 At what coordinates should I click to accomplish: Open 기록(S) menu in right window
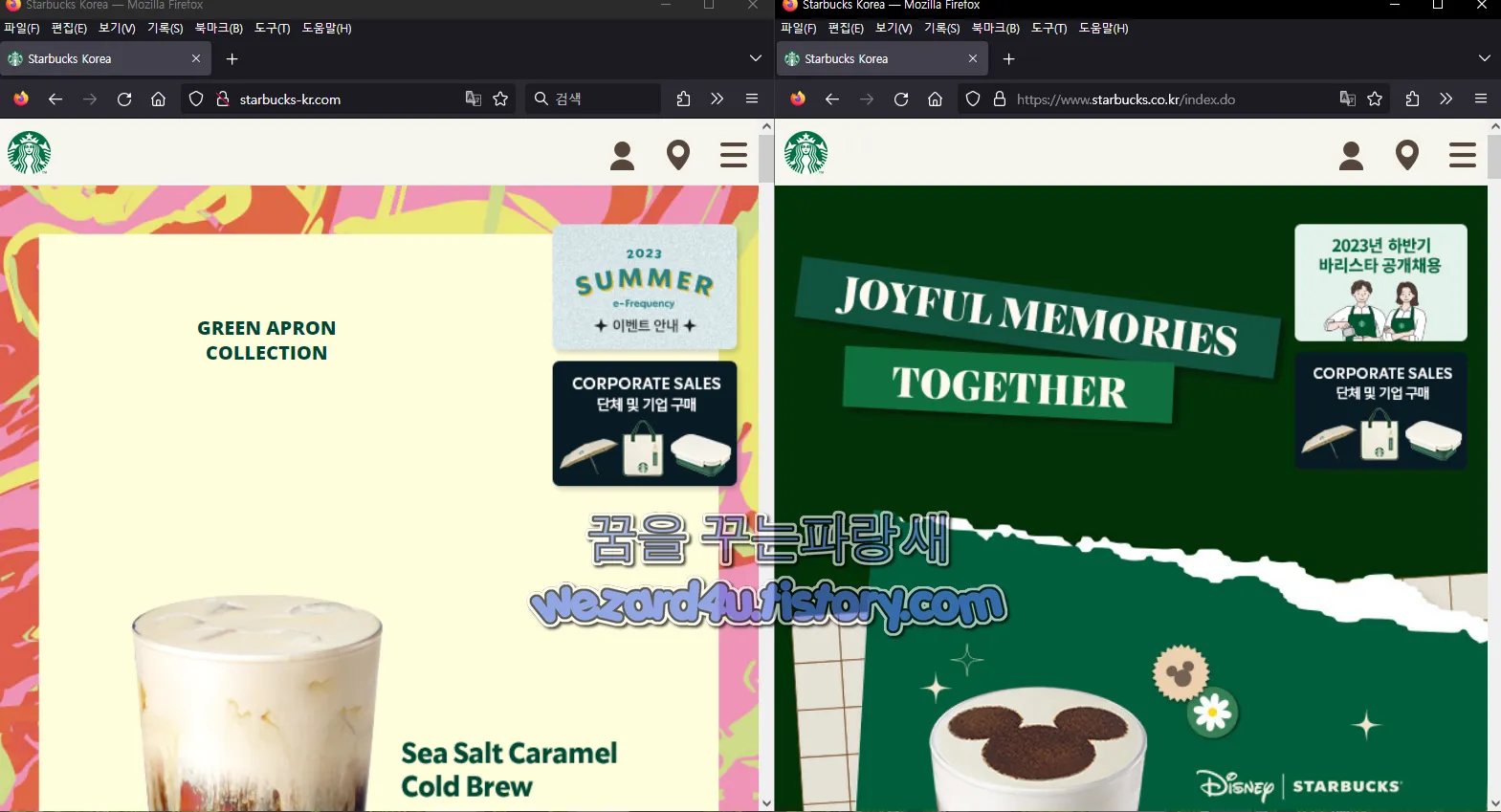[x=942, y=29]
